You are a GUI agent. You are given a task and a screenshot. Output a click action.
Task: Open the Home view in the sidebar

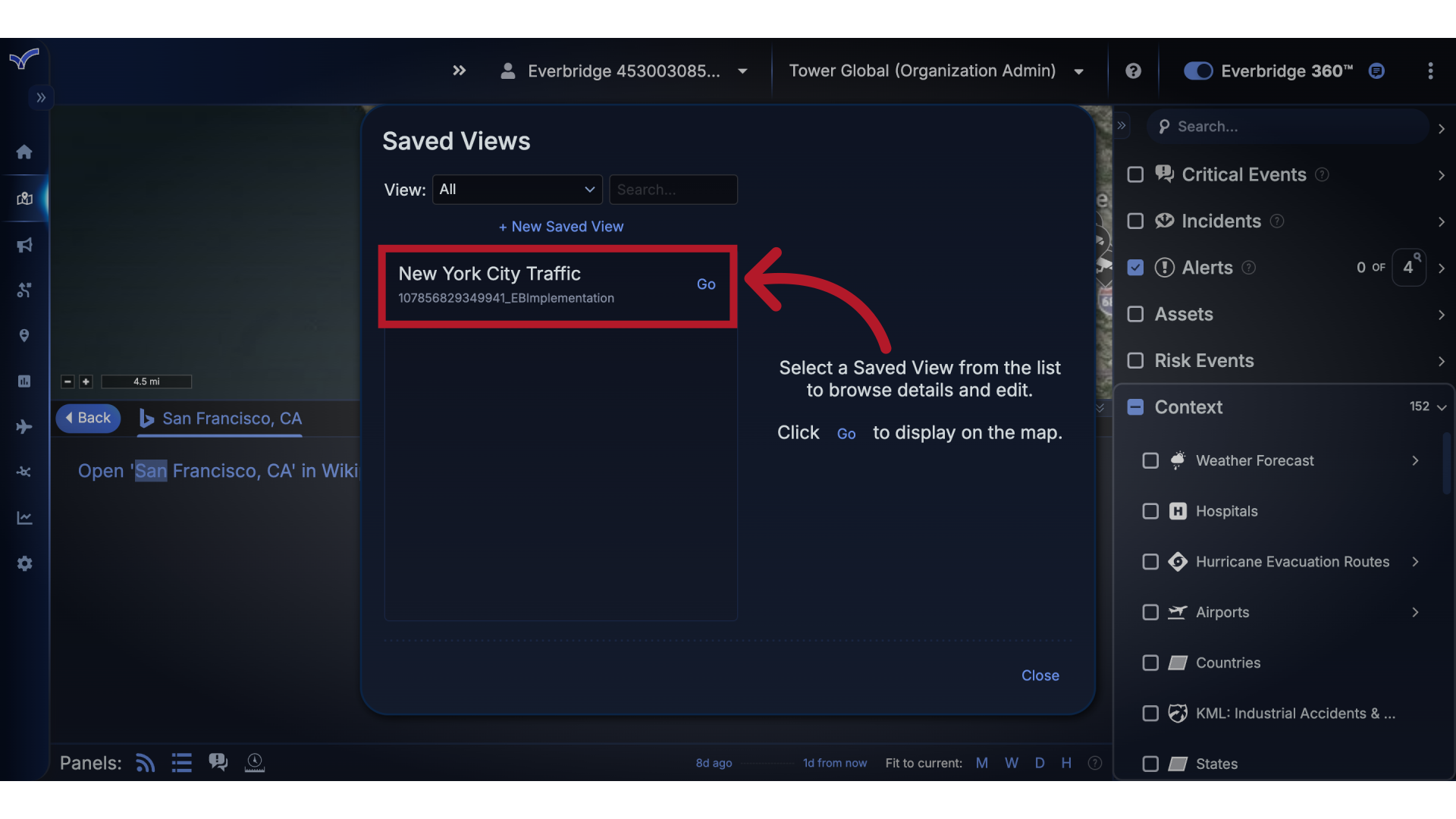point(25,152)
